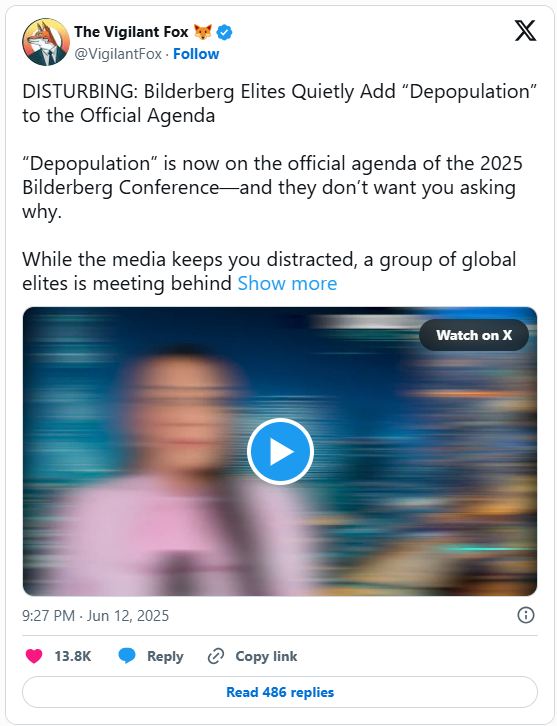
Task: Click the 9:27 PM Jun 12, 2025 timestamp
Action: point(95,616)
